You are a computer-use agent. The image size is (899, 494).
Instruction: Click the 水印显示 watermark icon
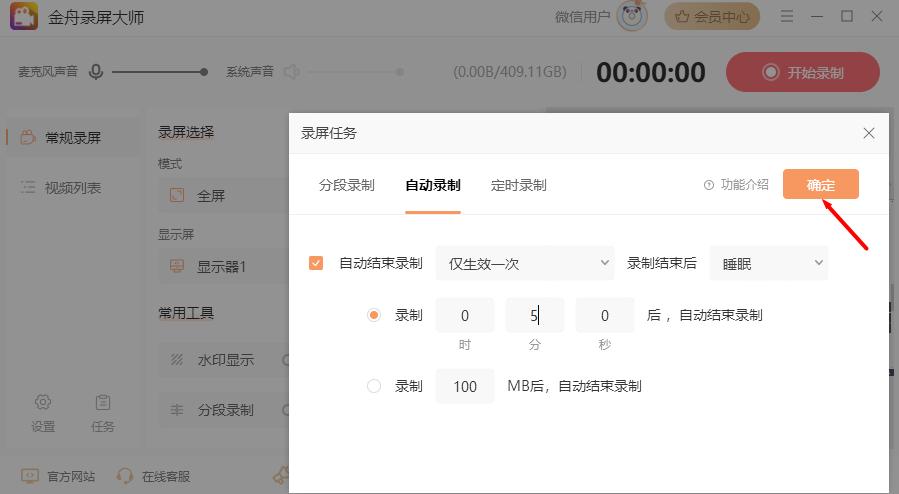point(177,359)
